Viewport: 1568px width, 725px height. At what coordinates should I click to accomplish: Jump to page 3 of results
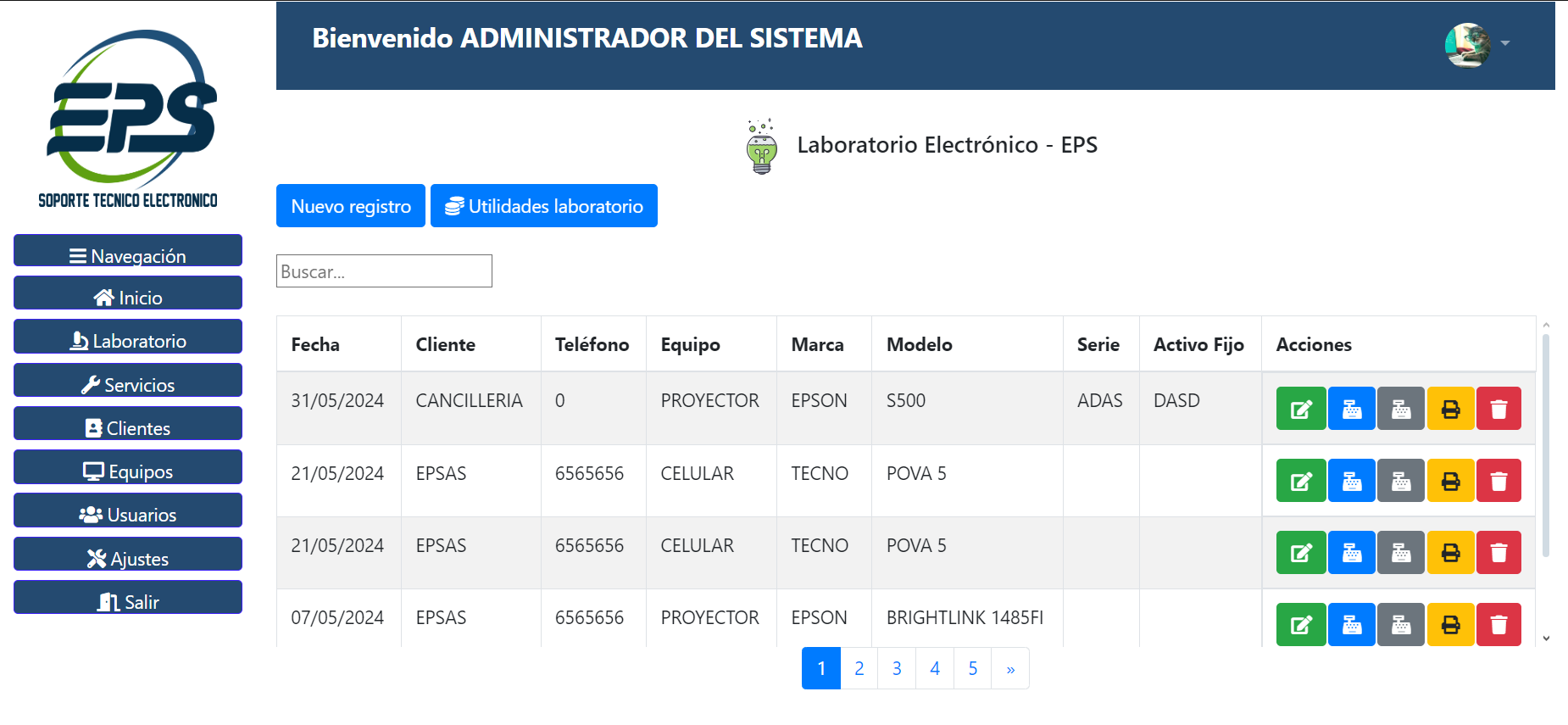tap(896, 668)
